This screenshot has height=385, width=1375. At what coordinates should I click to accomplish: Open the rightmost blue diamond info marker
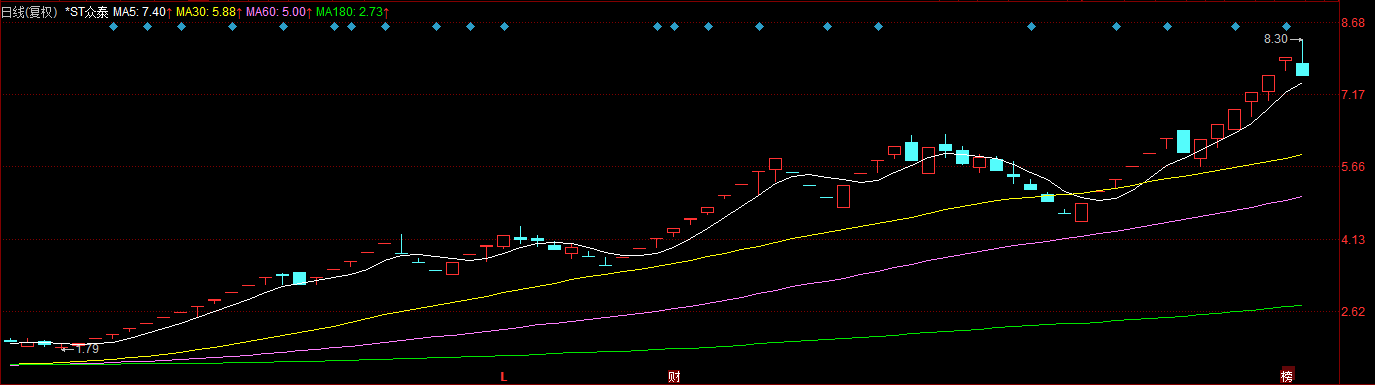pos(1287,27)
